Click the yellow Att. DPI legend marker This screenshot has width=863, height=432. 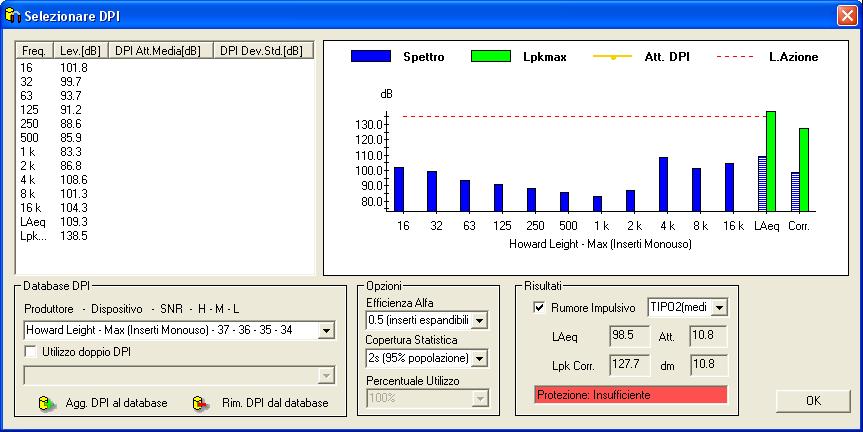[x=613, y=56]
